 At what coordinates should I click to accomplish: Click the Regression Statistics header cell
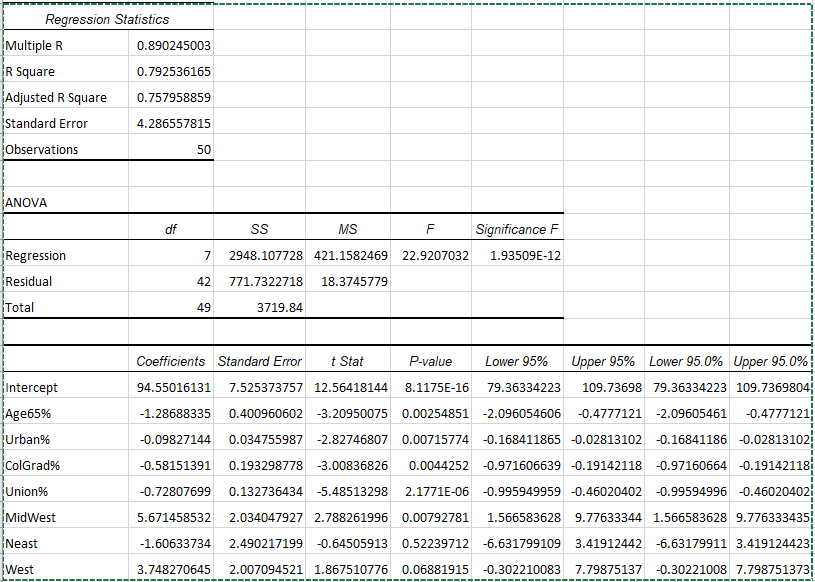click(108, 19)
